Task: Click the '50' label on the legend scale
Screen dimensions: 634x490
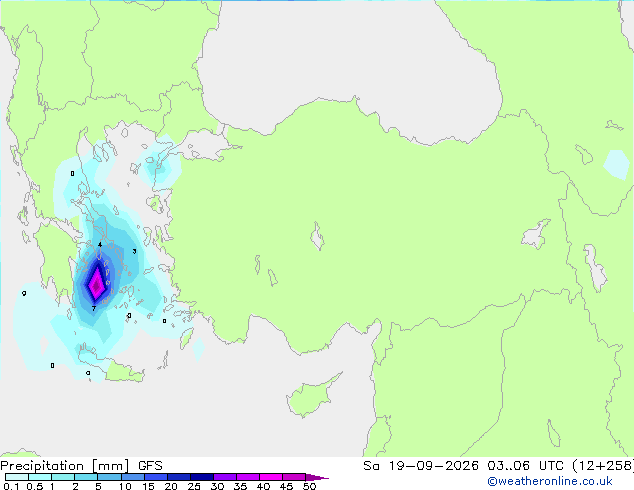Action: 309,486
